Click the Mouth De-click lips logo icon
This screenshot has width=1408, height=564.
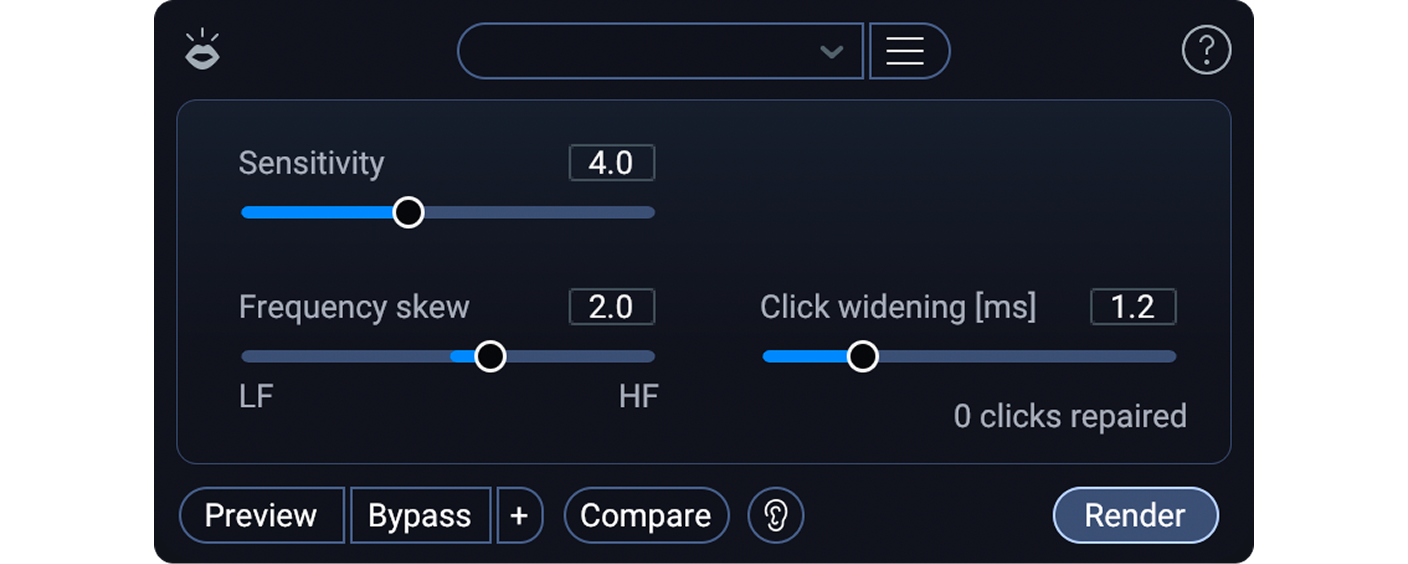[203, 51]
